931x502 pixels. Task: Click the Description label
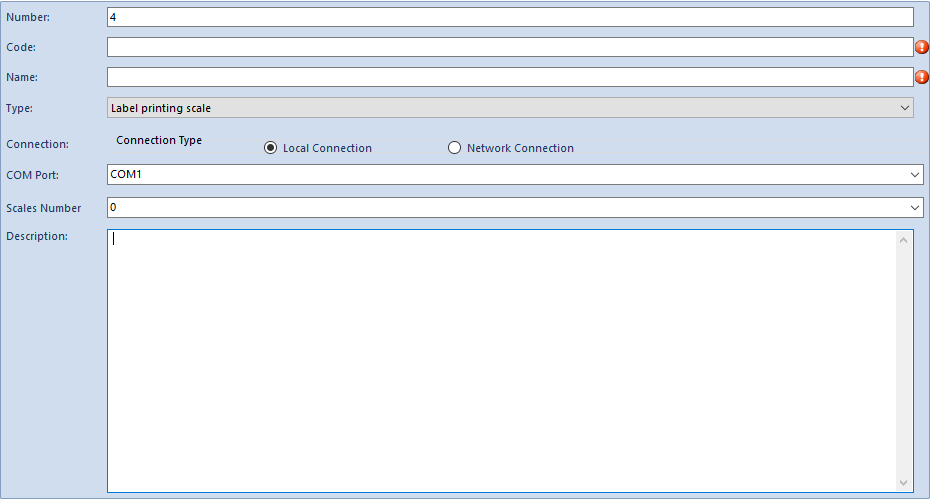coord(37,236)
